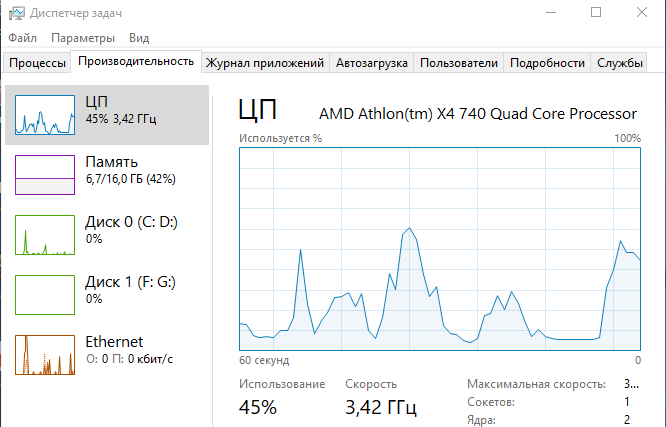The width and height of the screenshot is (666, 427).
Task: Open the Службы tab
Action: click(620, 63)
